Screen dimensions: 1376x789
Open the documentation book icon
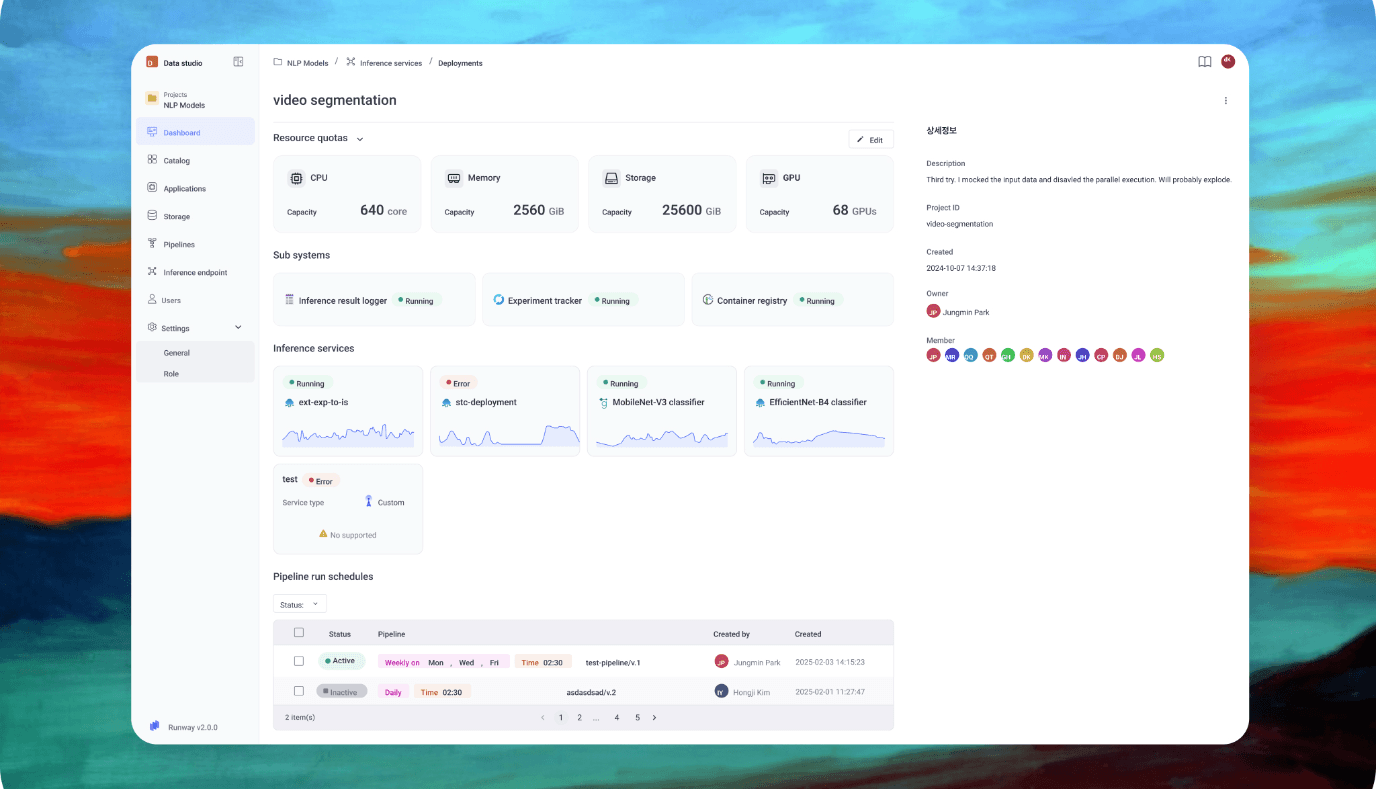pos(1204,62)
